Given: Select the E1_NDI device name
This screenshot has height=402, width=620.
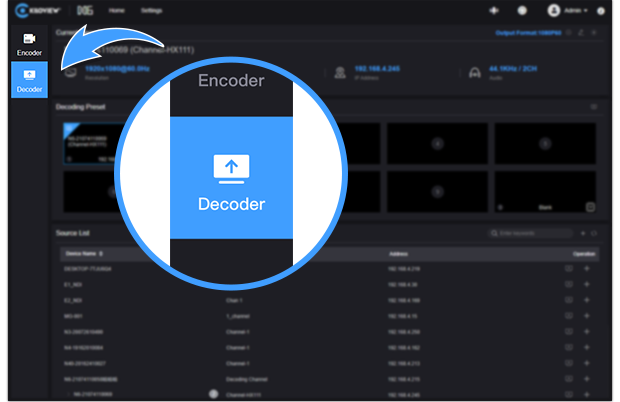Looking at the screenshot, I should (x=73, y=285).
